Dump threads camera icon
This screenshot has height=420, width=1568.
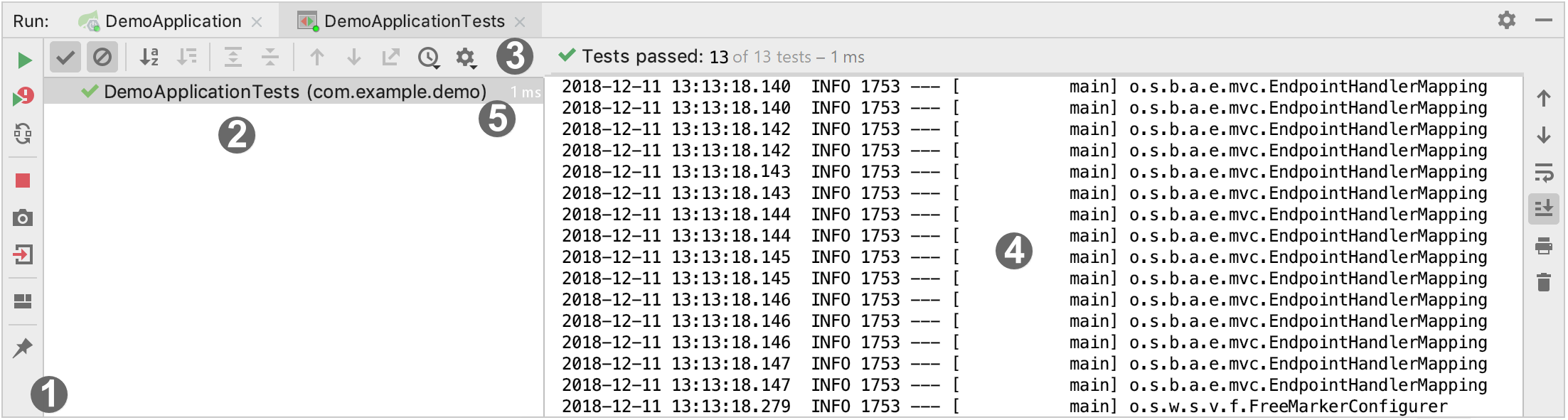click(x=23, y=217)
